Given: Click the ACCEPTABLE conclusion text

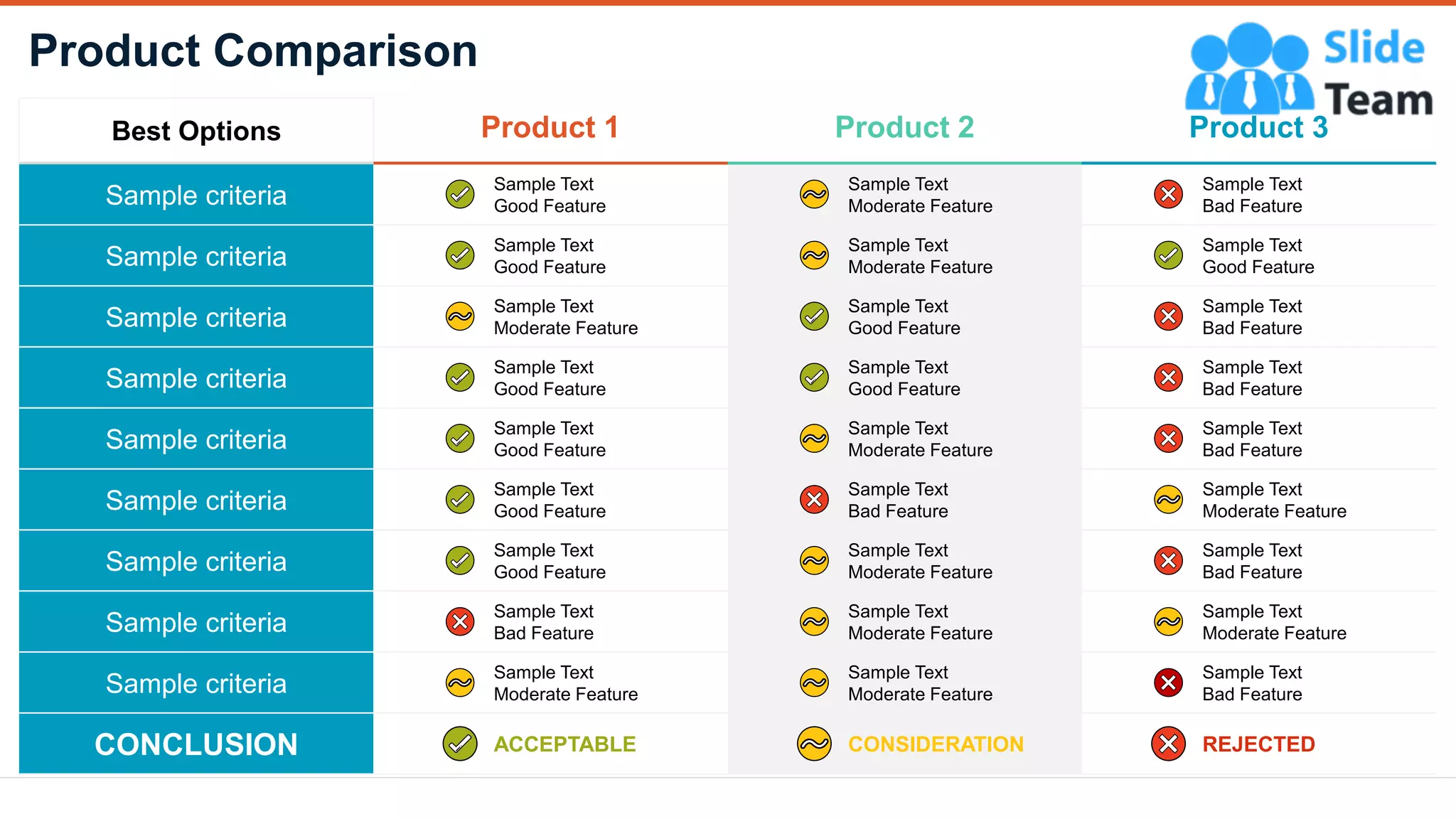Looking at the screenshot, I should 564,744.
